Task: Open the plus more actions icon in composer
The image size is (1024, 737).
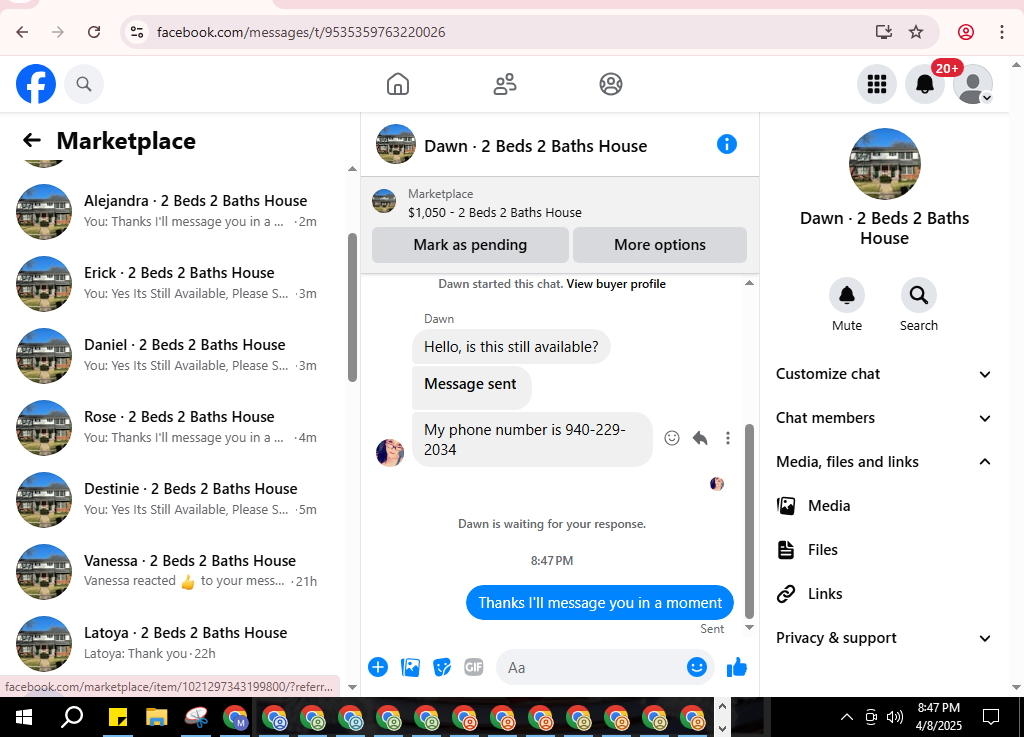Action: click(378, 667)
